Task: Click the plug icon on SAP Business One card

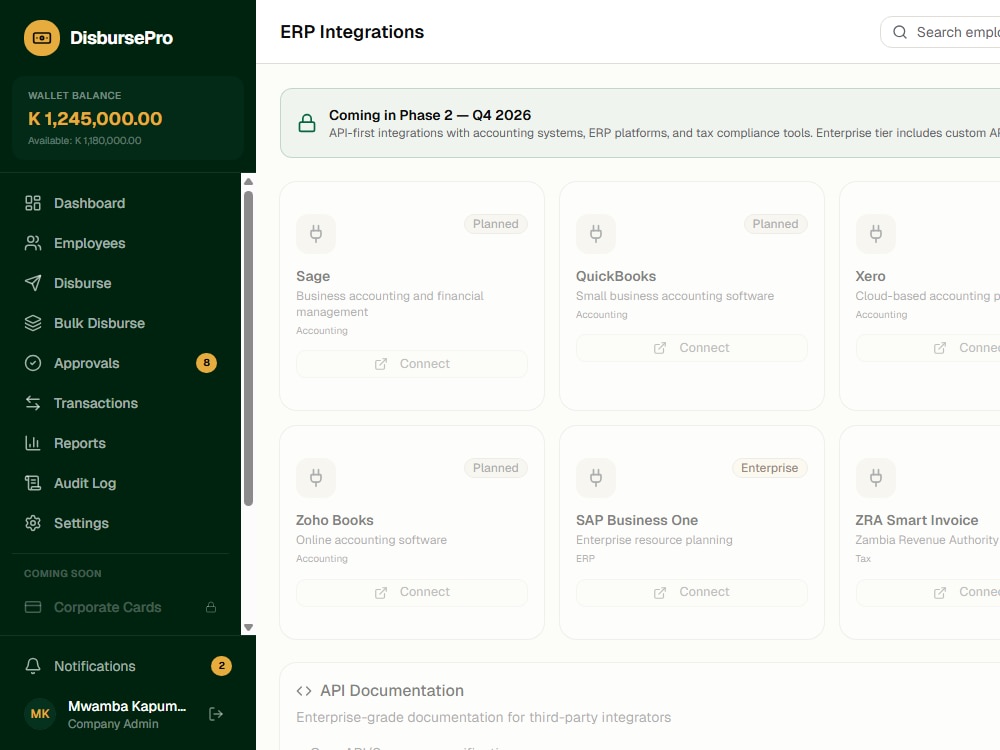Action: coord(596,478)
